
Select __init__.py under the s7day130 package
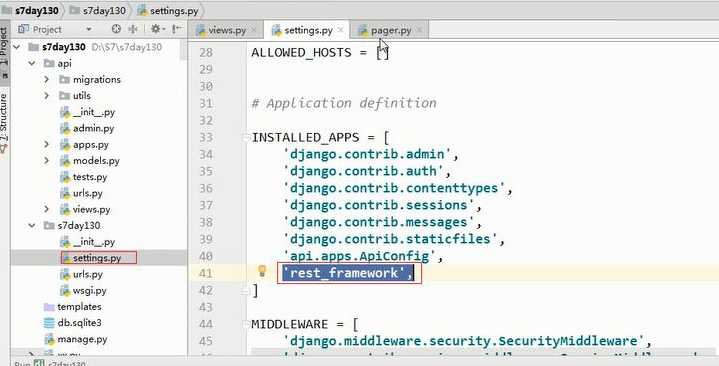[94, 242]
